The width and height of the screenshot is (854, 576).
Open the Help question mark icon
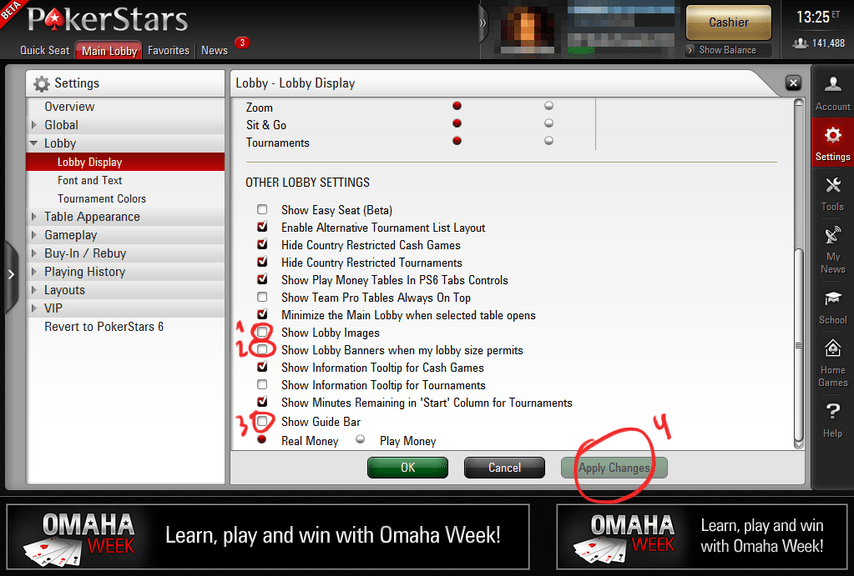[x=832, y=411]
